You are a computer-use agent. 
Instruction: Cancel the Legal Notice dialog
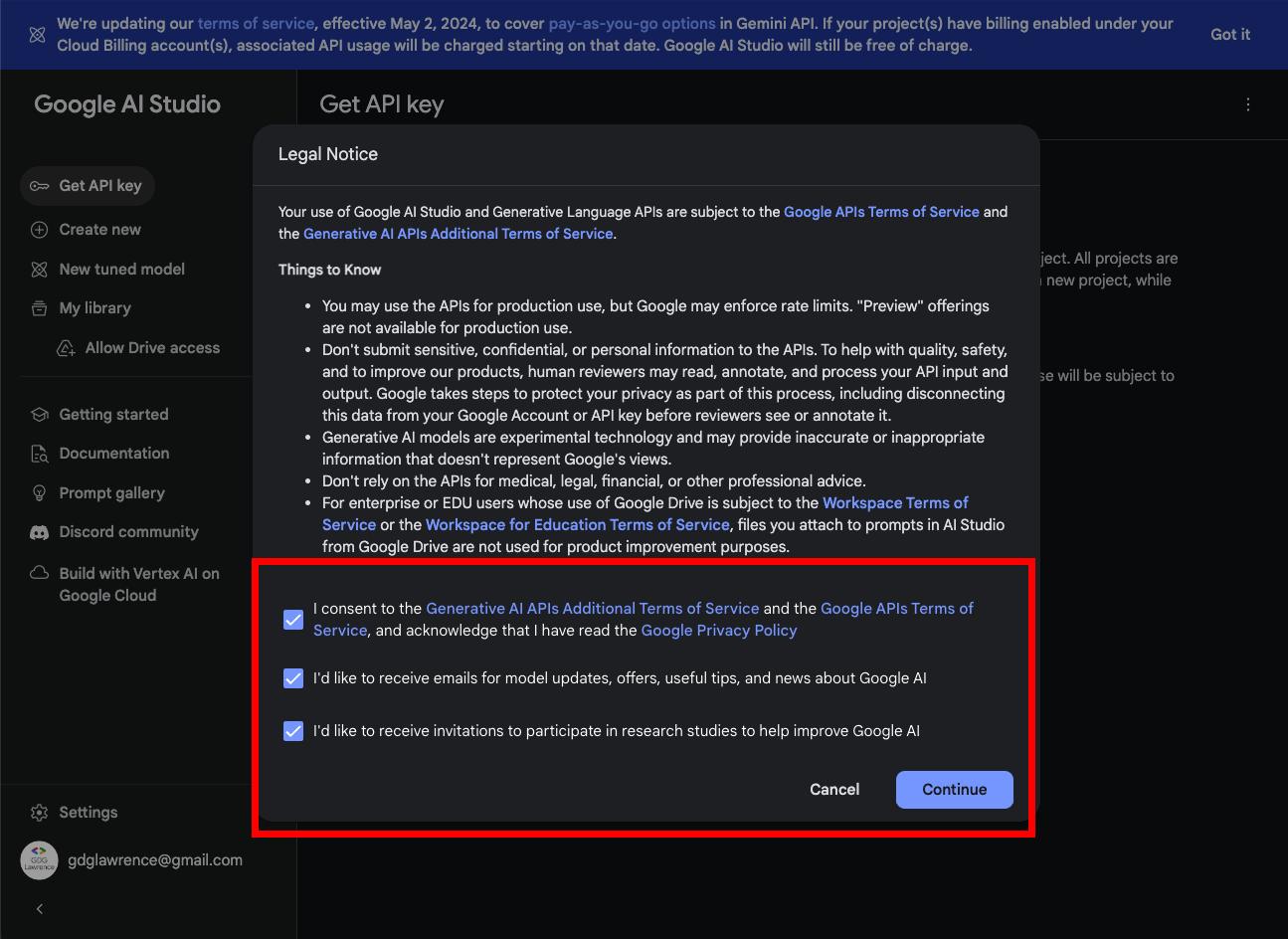point(833,790)
